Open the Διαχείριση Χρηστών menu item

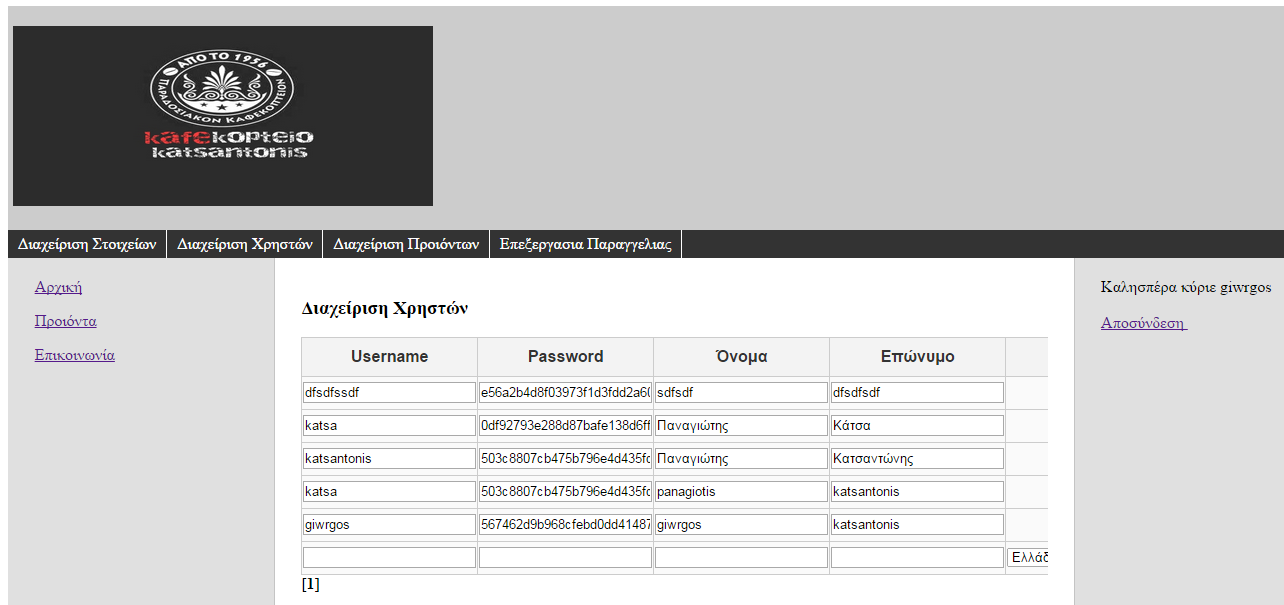245,244
